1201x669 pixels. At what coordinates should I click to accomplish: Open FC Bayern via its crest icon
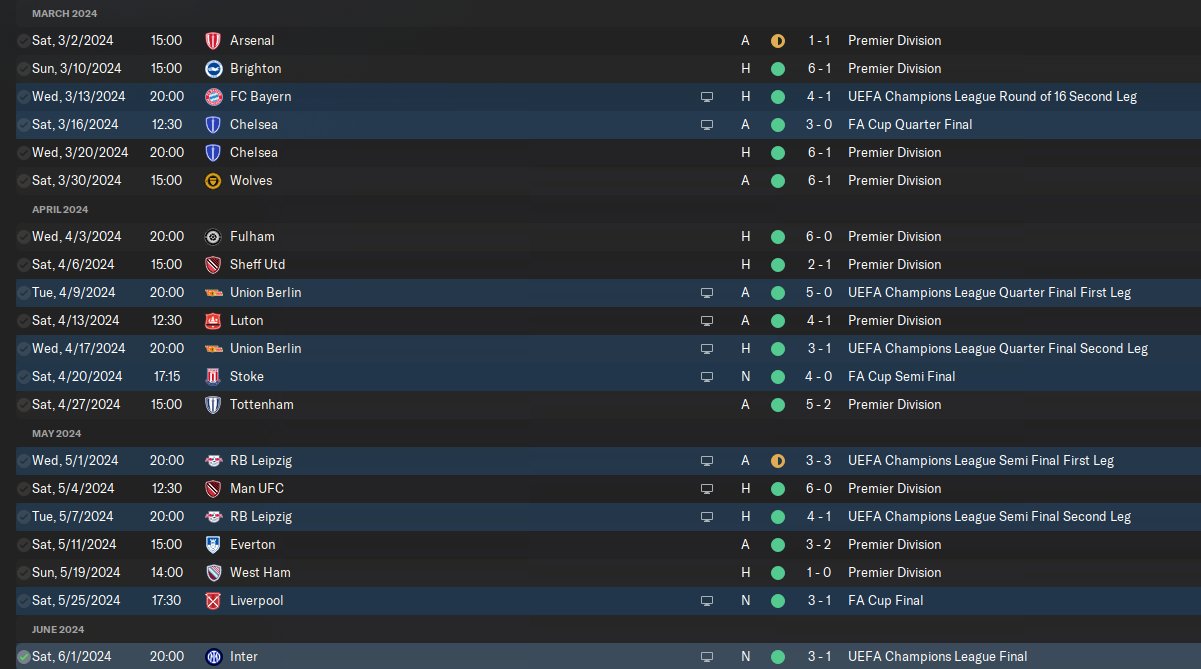(x=212, y=97)
